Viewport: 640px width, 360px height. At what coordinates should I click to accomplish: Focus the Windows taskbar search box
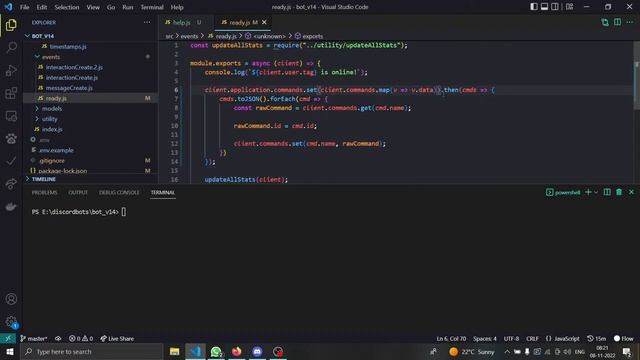click(x=91, y=351)
